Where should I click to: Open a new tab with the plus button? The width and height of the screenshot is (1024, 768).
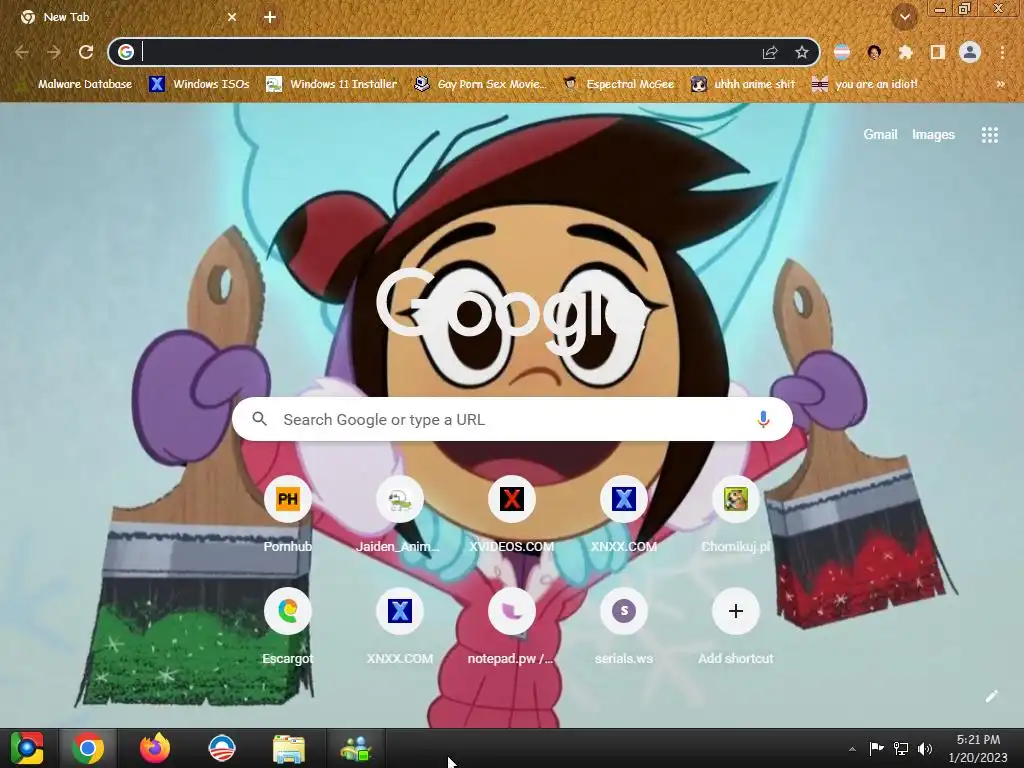coord(270,17)
